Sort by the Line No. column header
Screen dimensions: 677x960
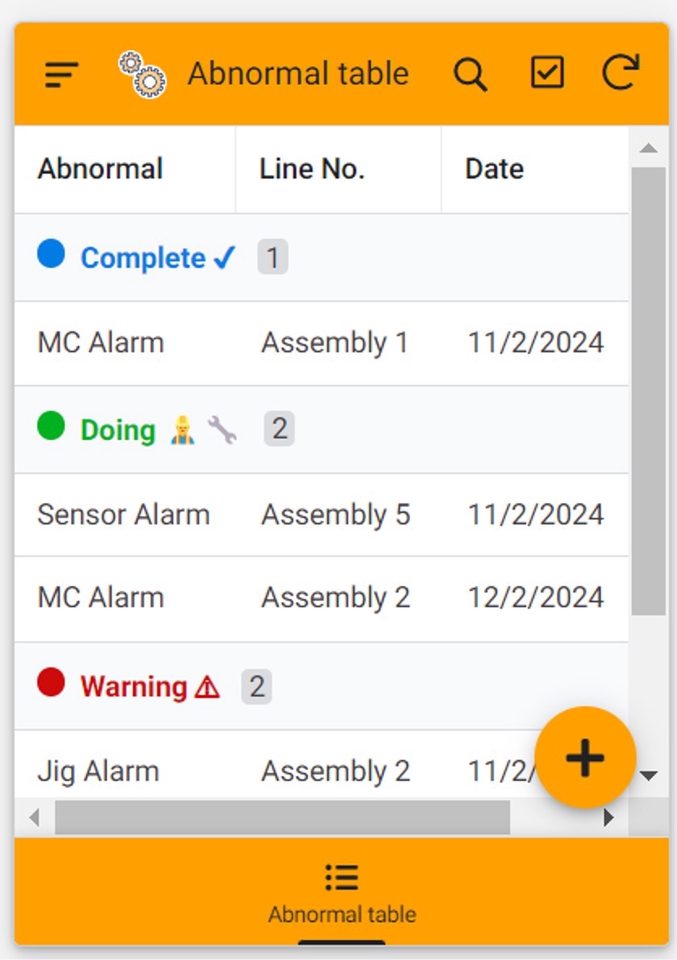(x=312, y=169)
